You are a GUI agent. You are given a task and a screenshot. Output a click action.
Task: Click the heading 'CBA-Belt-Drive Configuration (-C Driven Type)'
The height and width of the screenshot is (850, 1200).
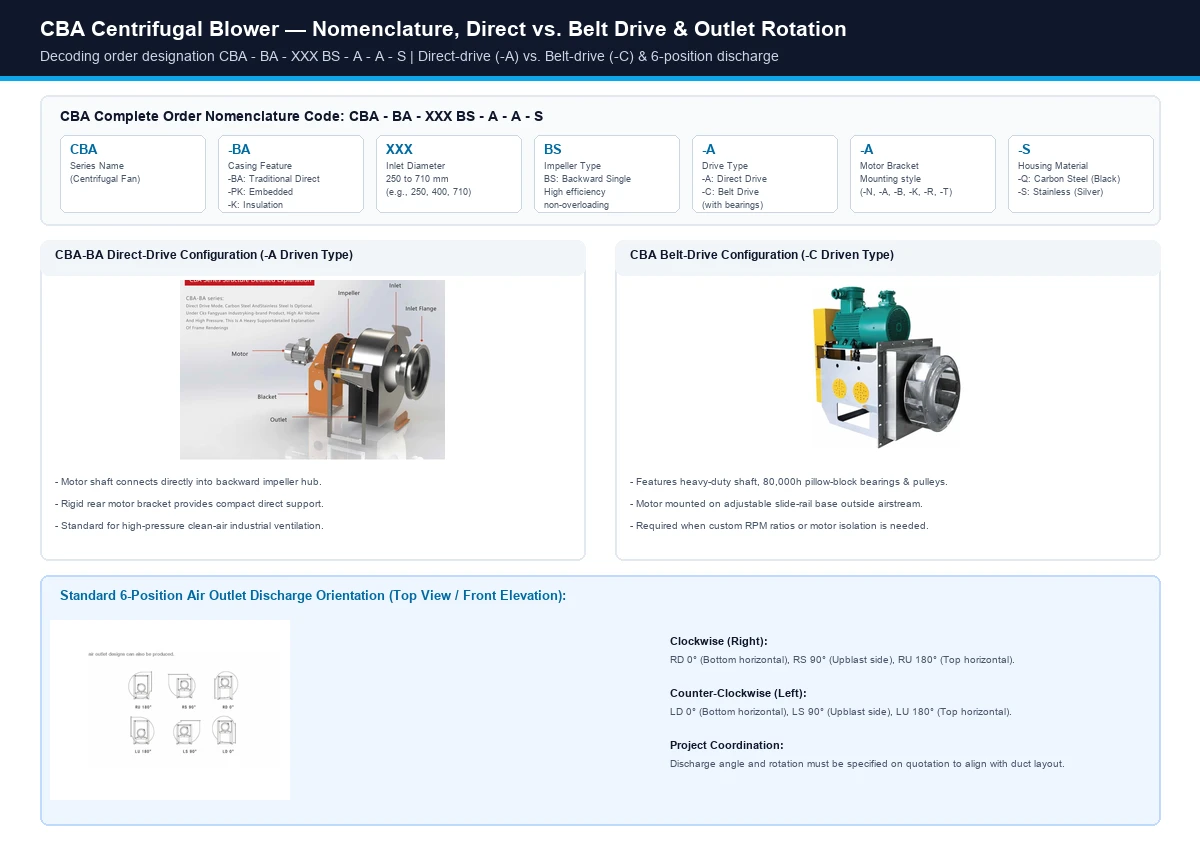(x=762, y=255)
